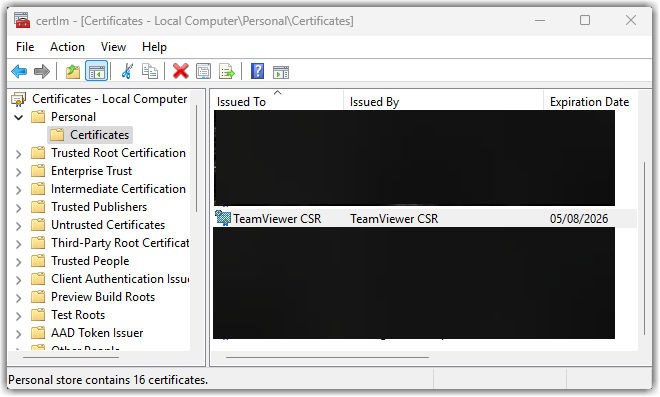Screen dimensions: 660x397
Task: Minimize the certlm window
Action: coord(540,20)
